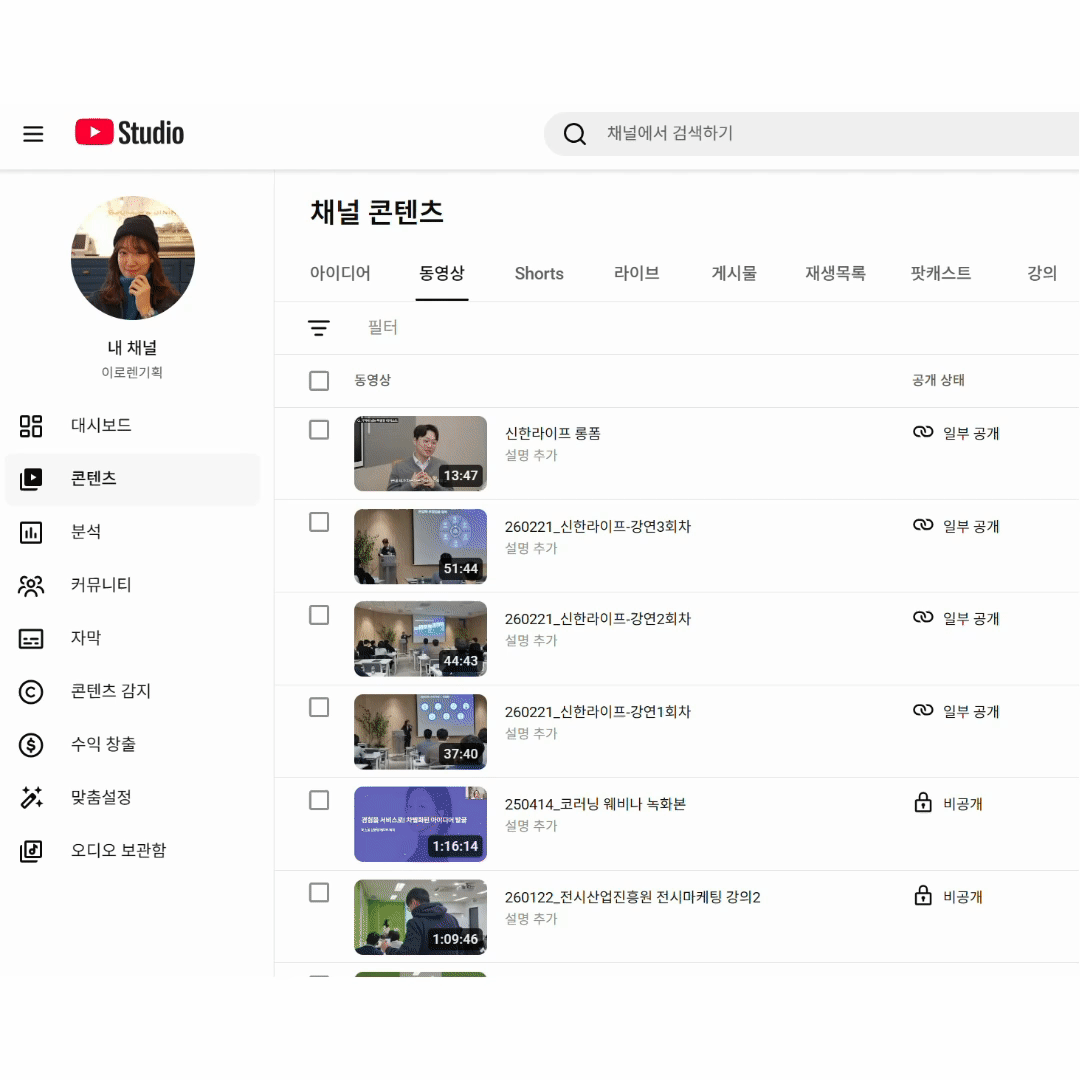Click the YouTube Studio logo
1080x1080 pixels.
pyautogui.click(x=129, y=132)
